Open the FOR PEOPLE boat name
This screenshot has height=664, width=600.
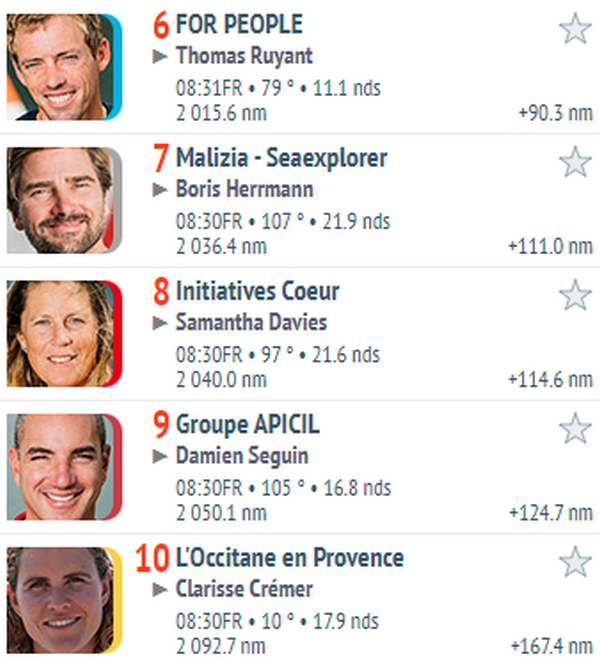pyautogui.click(x=239, y=24)
